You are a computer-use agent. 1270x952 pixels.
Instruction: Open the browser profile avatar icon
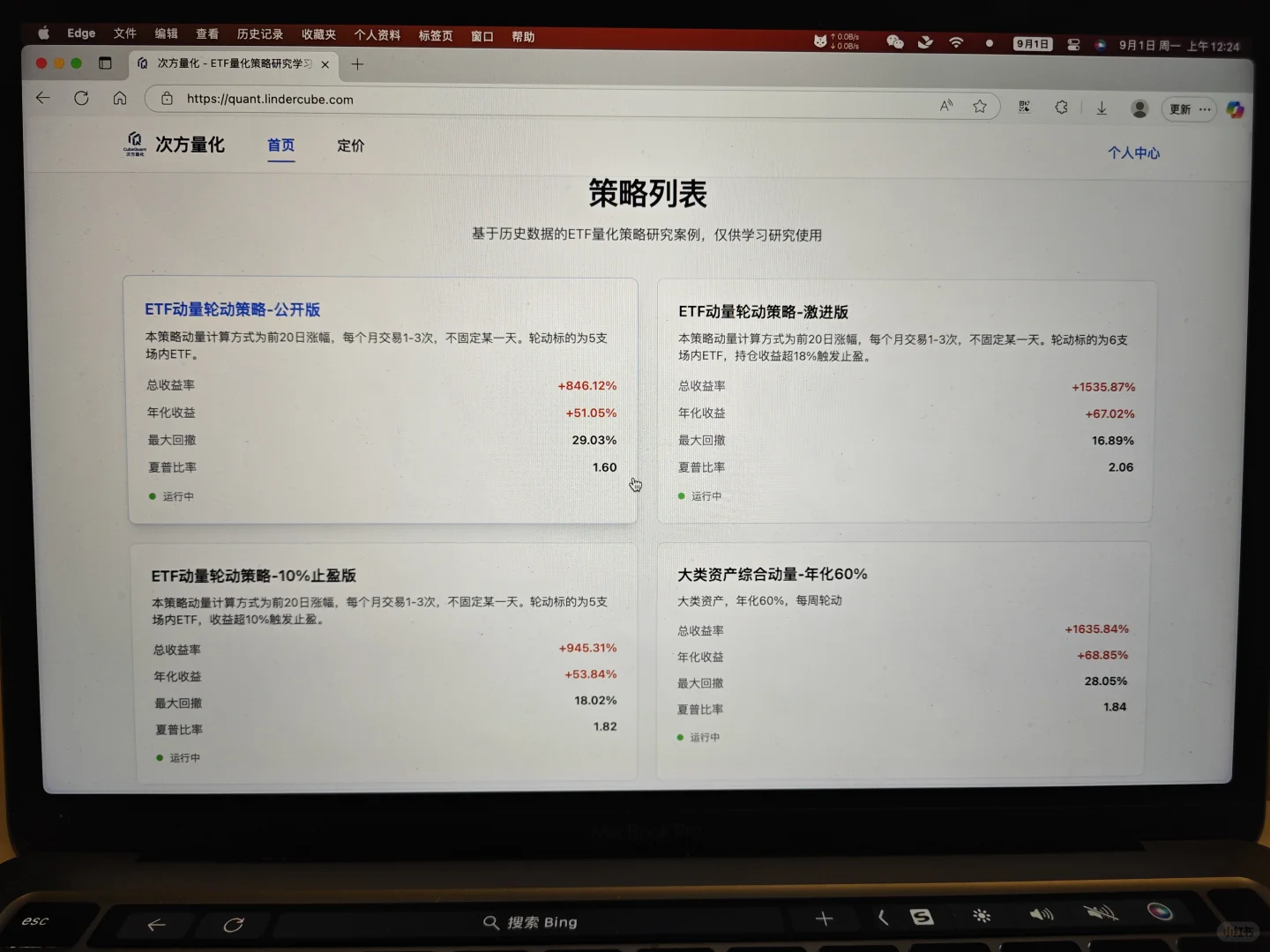(1139, 108)
